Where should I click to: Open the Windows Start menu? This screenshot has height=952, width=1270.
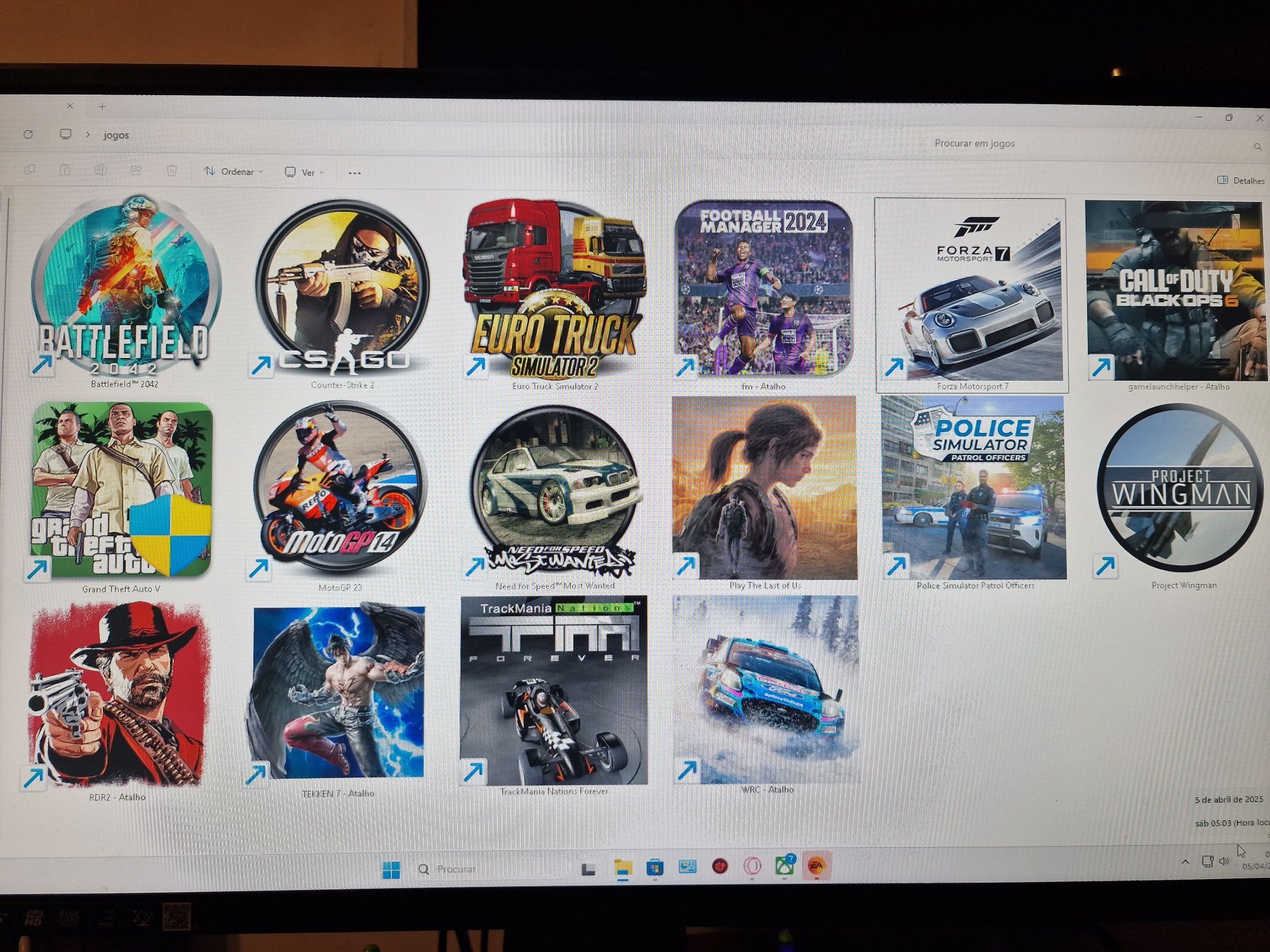point(391,869)
